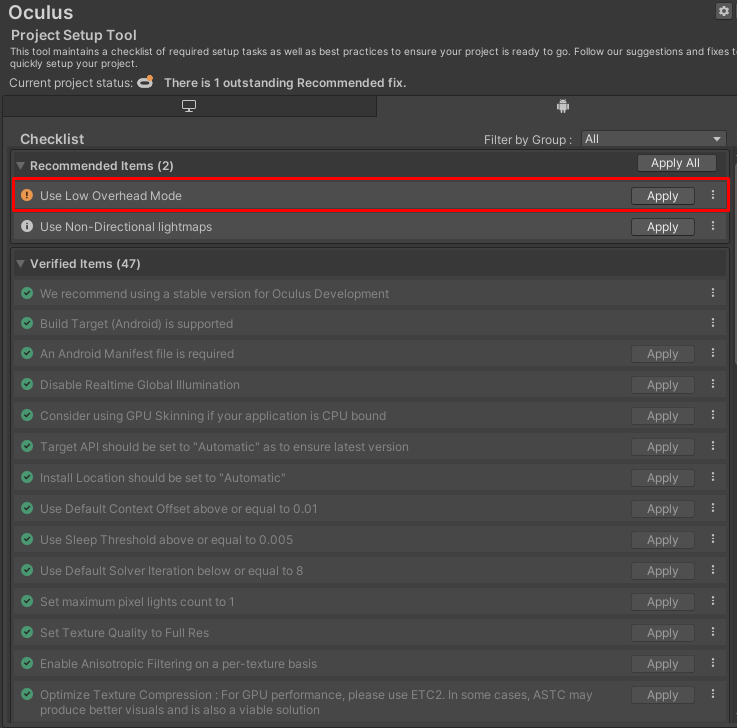Apply Use Non-Directional lightmaps fix

point(662,227)
